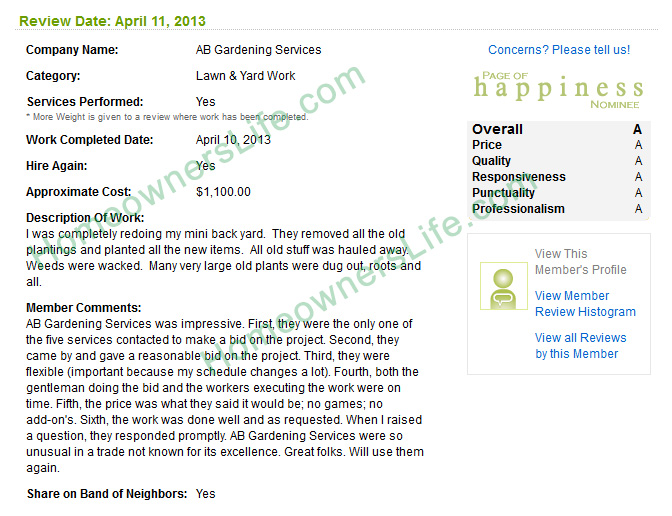Viewport: 672px width, 516px height.
Task: Open View all Reviews by this Member
Action: (580, 345)
